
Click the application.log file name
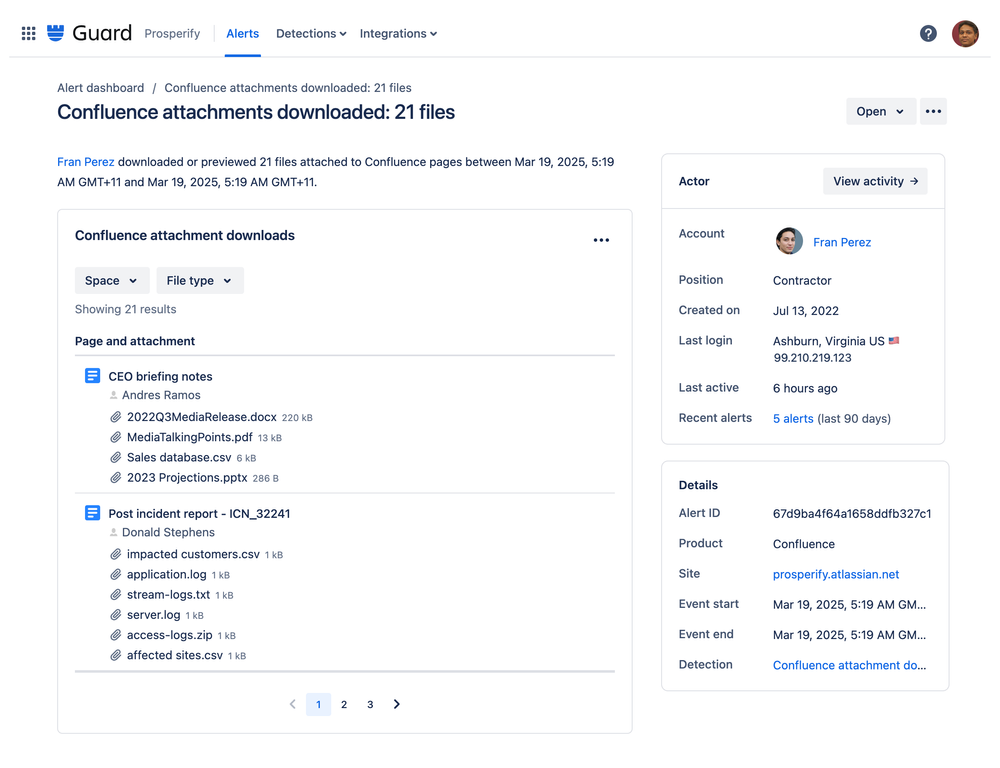click(166, 575)
